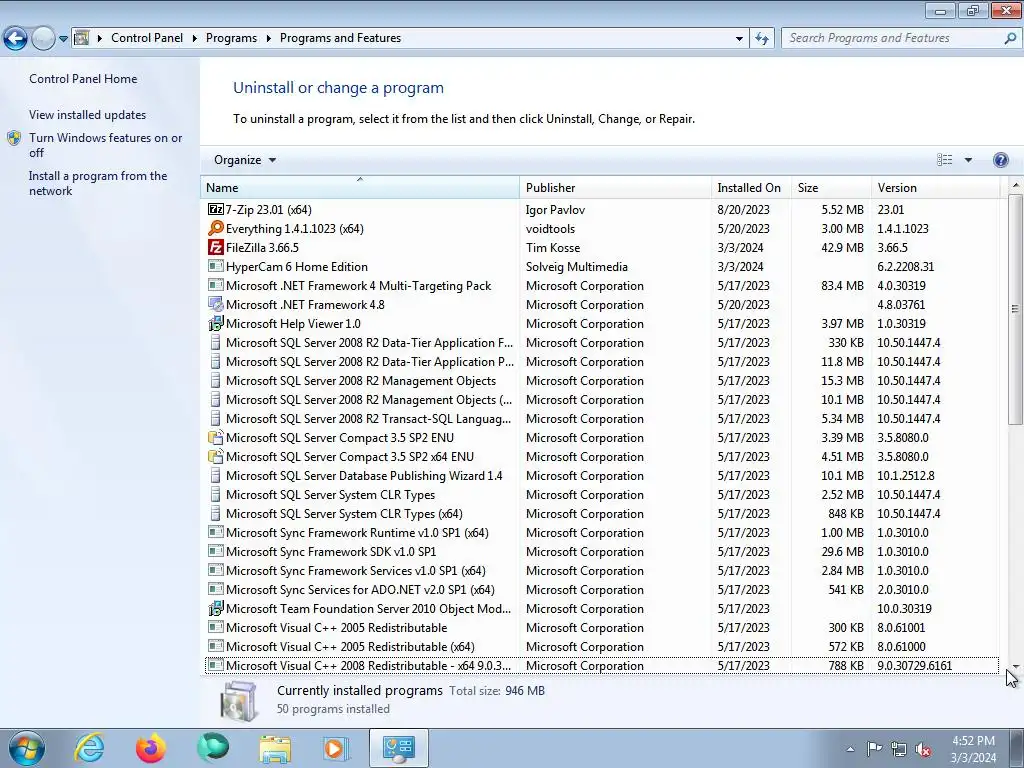
Task: Click the Sync Framework SDK v1.0 SP1 icon
Action: (216, 551)
